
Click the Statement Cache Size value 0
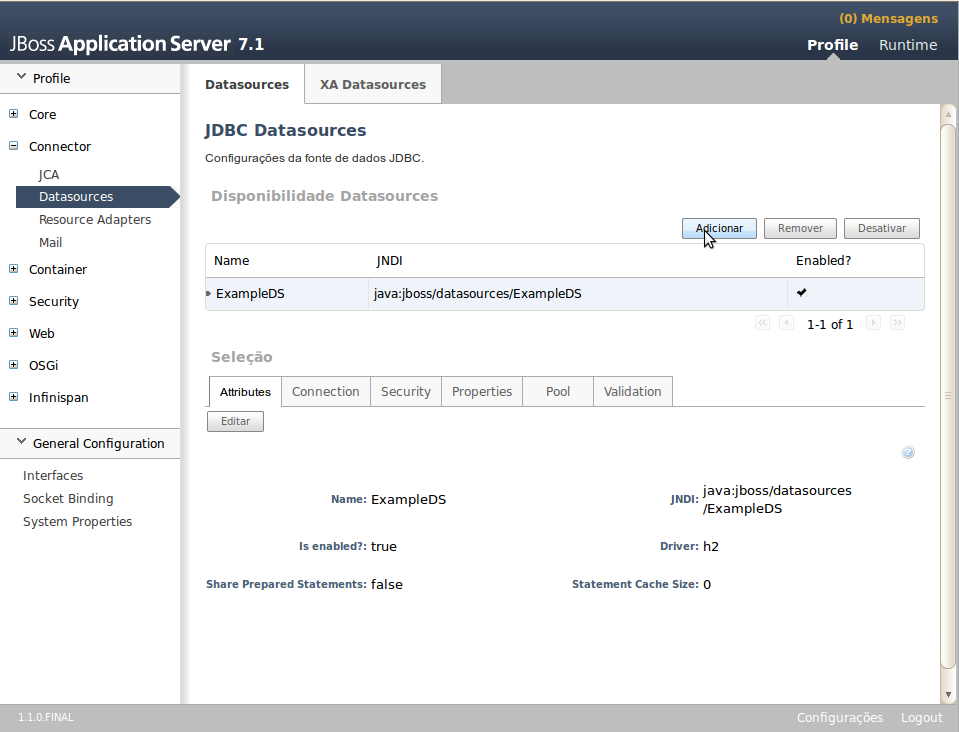(707, 585)
